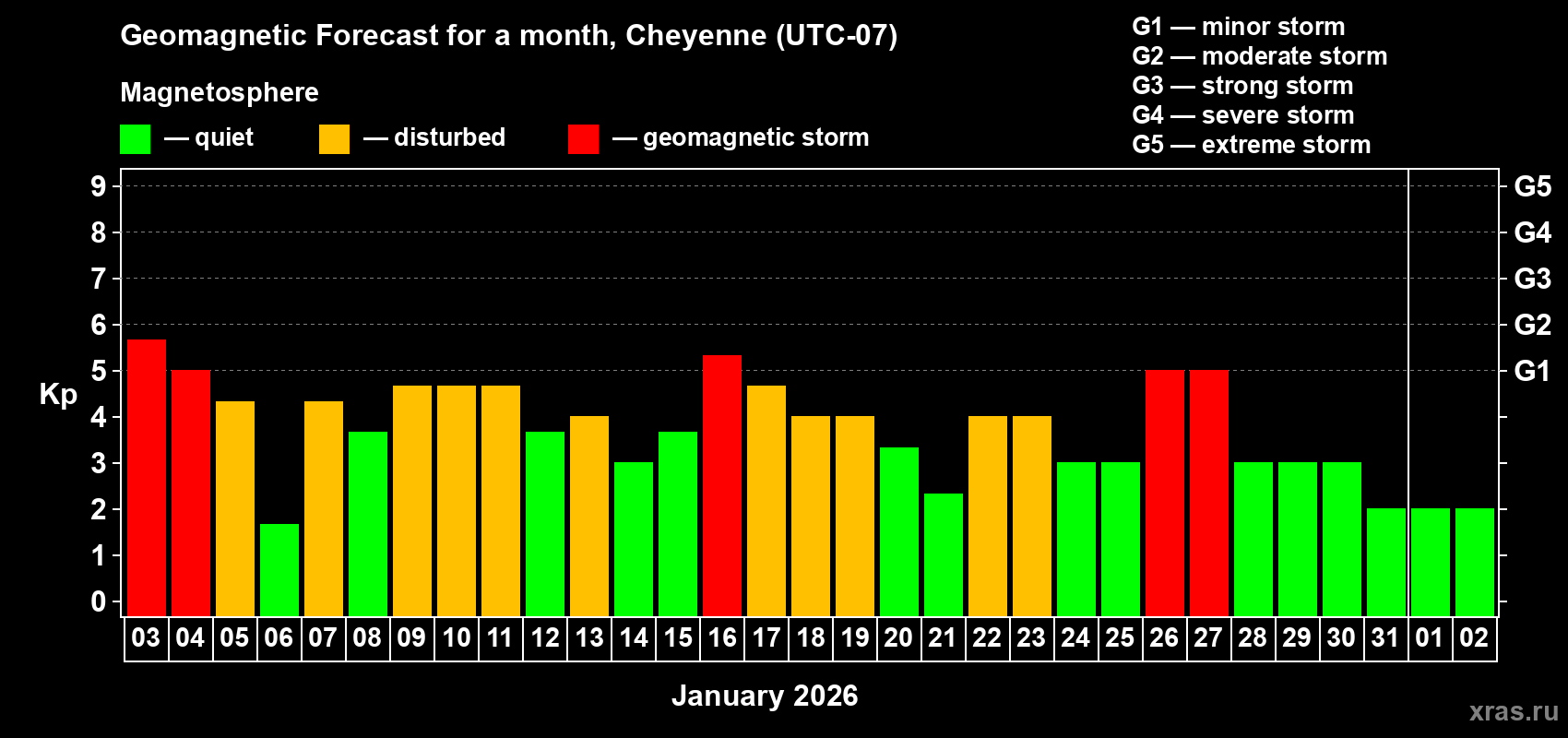1568x738 pixels.
Task: Select the orange bar for day 07
Action: click(324, 508)
